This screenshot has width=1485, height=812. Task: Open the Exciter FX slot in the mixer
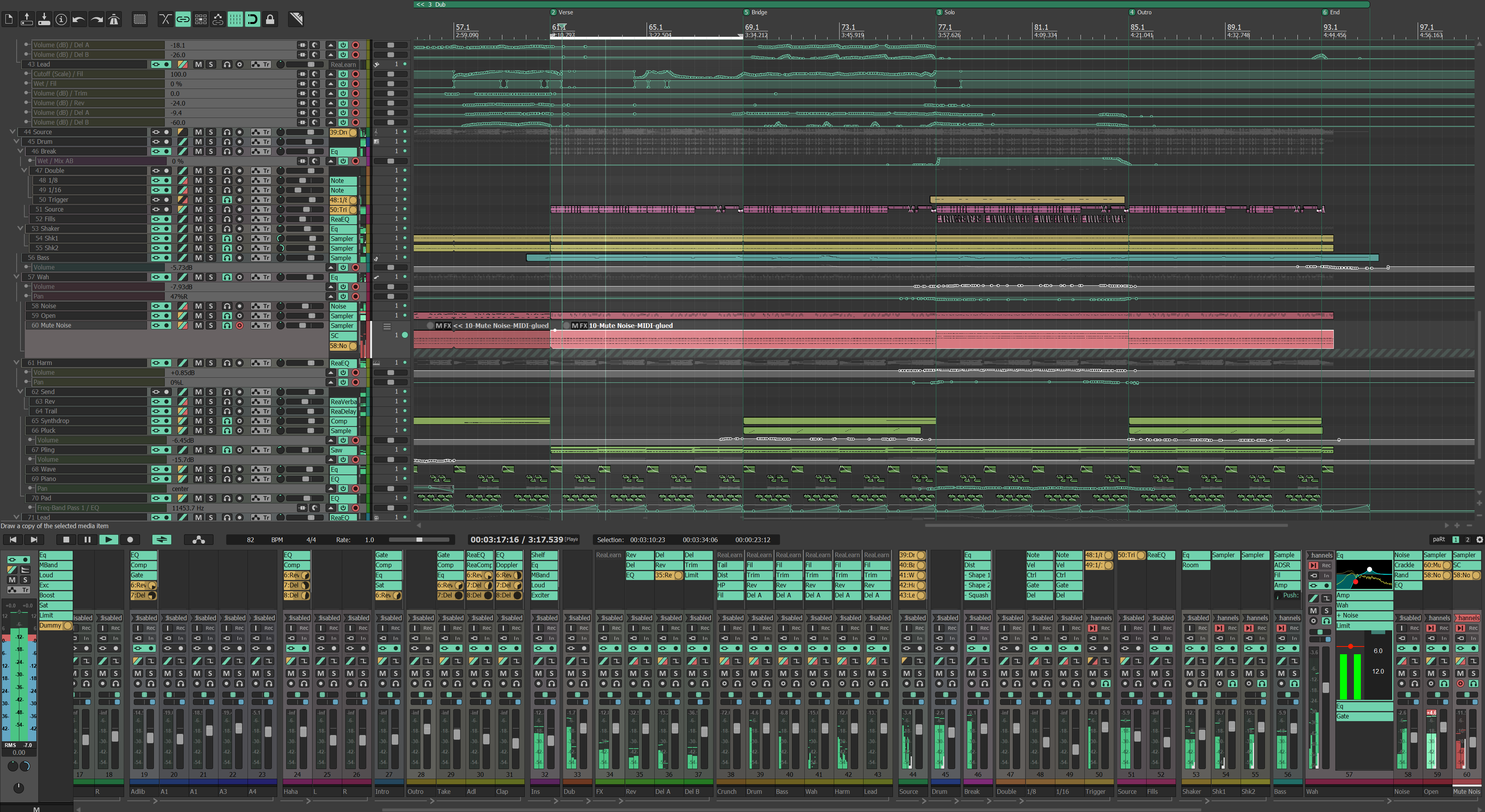tap(544, 595)
